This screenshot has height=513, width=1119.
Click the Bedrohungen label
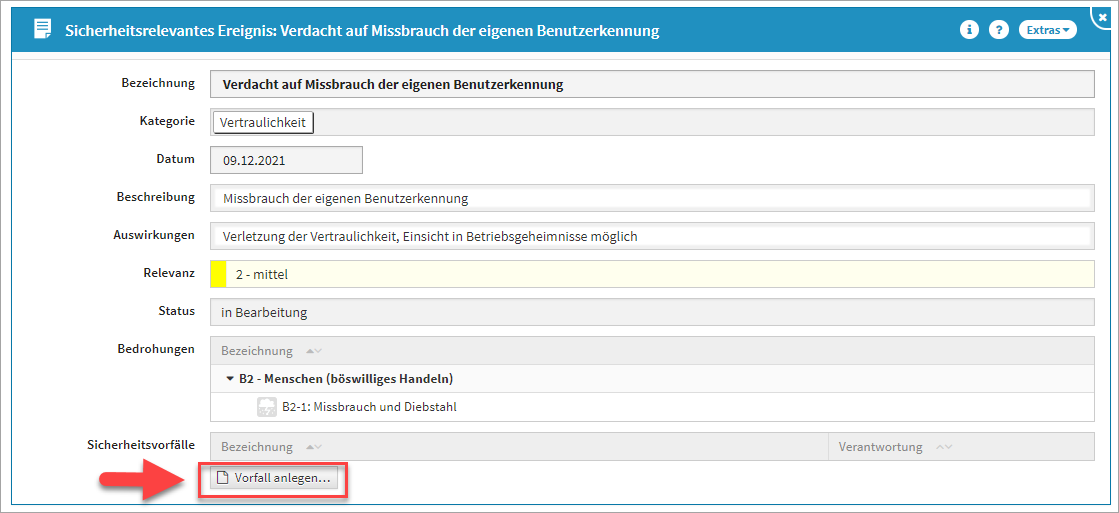[x=156, y=350]
